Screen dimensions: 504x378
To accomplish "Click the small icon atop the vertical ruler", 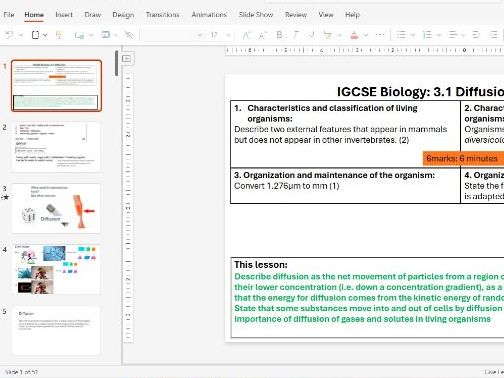I will (x=127, y=59).
